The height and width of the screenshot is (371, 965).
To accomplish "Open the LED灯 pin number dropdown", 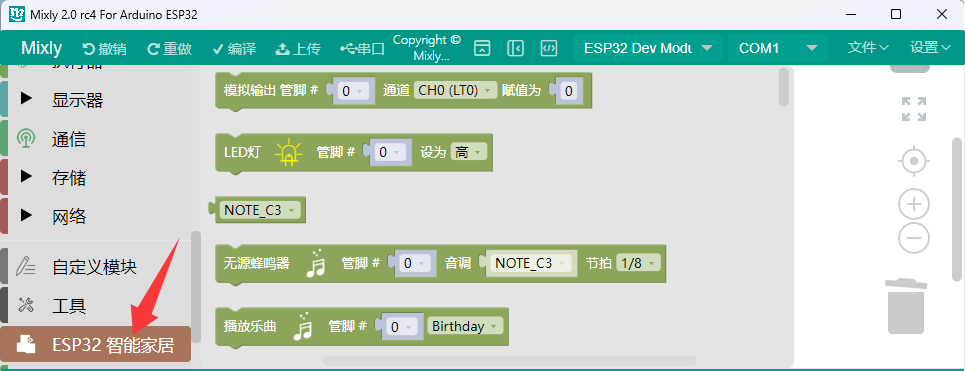I will [391, 153].
